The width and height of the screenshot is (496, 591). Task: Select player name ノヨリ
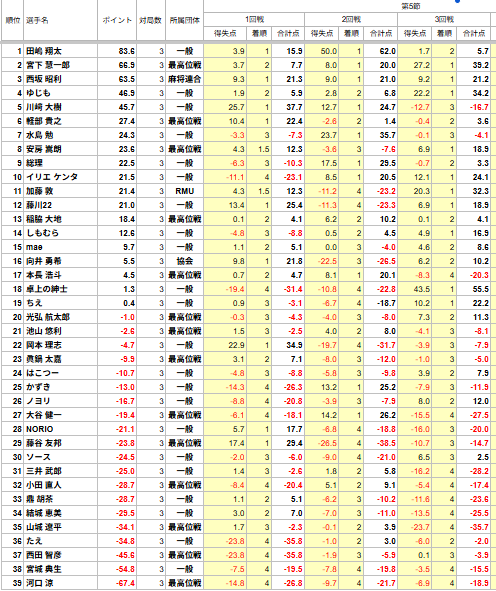point(38,401)
